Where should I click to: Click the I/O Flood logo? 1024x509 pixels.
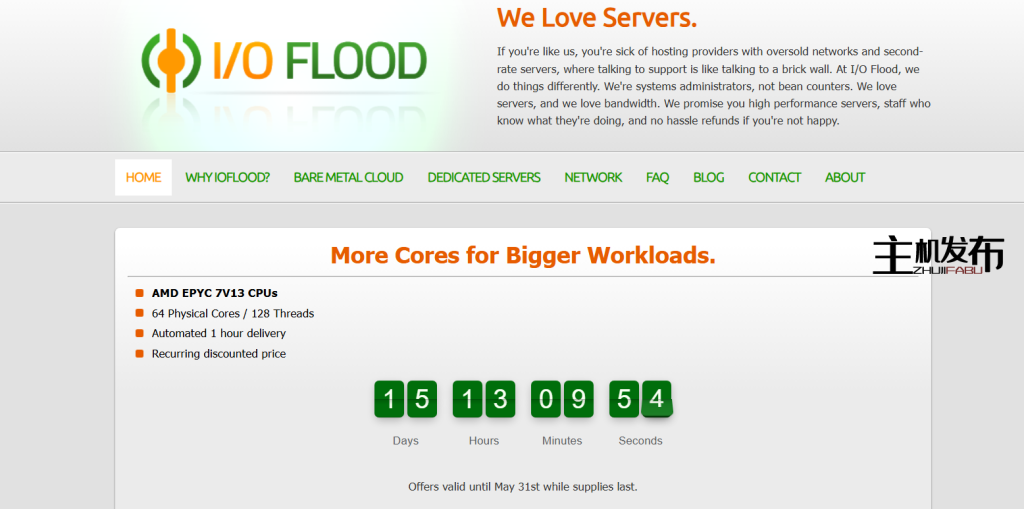click(284, 61)
